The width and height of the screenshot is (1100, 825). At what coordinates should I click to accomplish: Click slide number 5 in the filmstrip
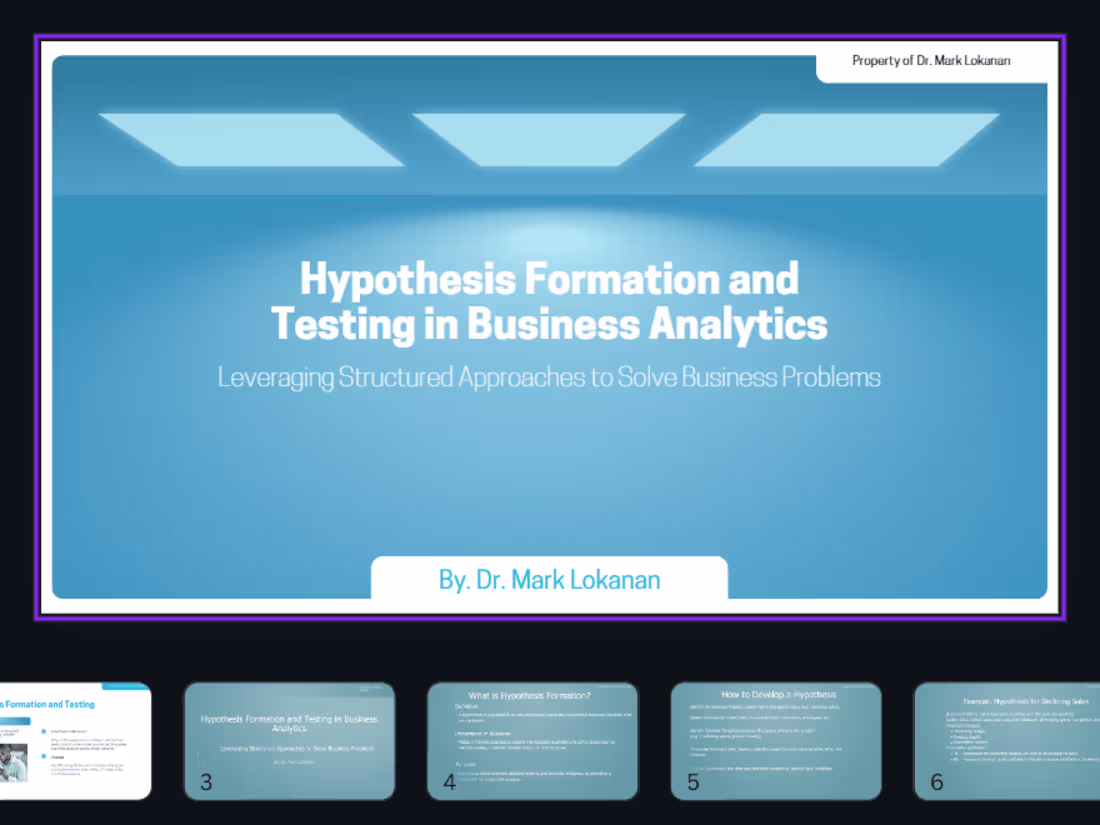click(693, 783)
